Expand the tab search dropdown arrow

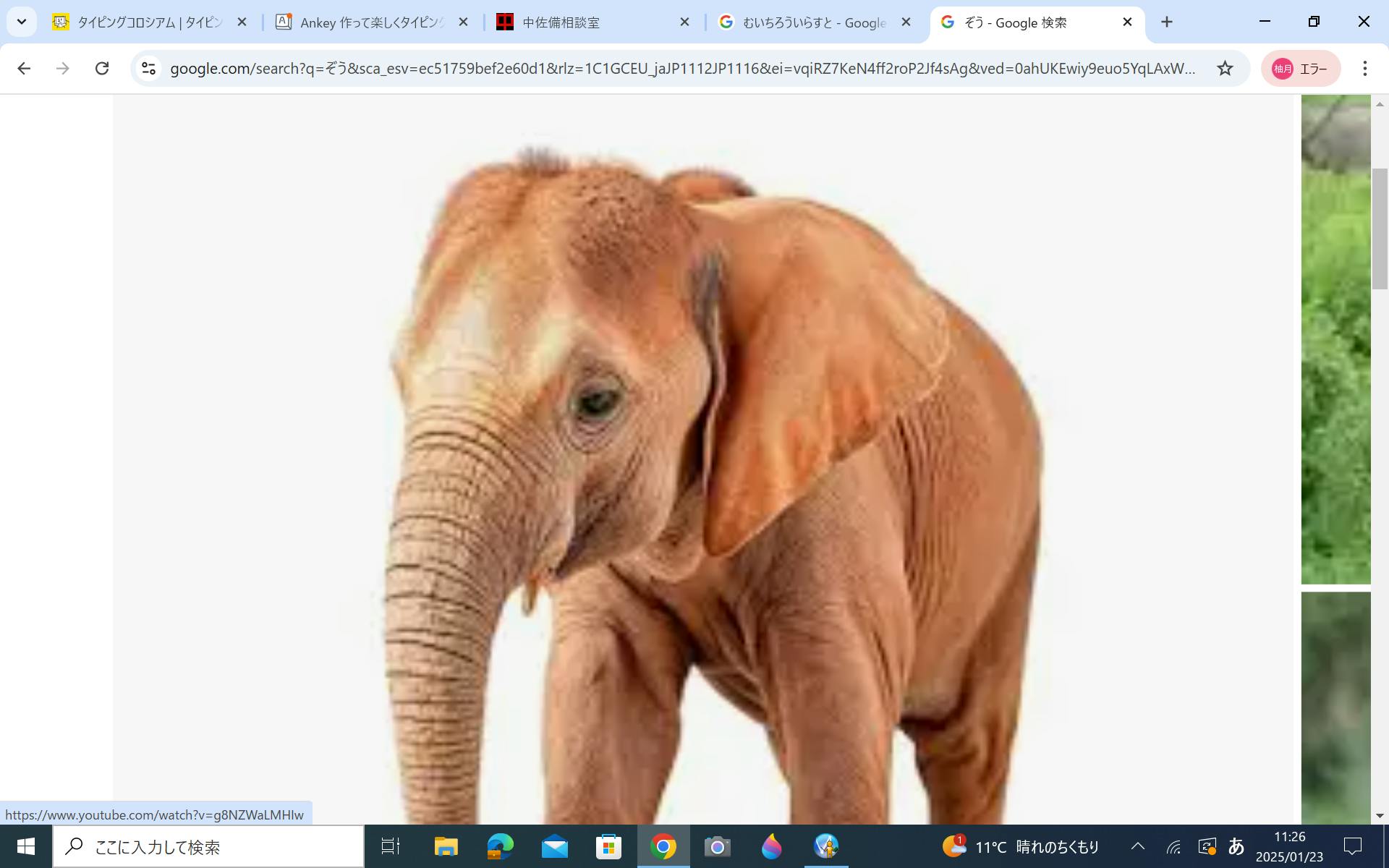click(x=22, y=22)
